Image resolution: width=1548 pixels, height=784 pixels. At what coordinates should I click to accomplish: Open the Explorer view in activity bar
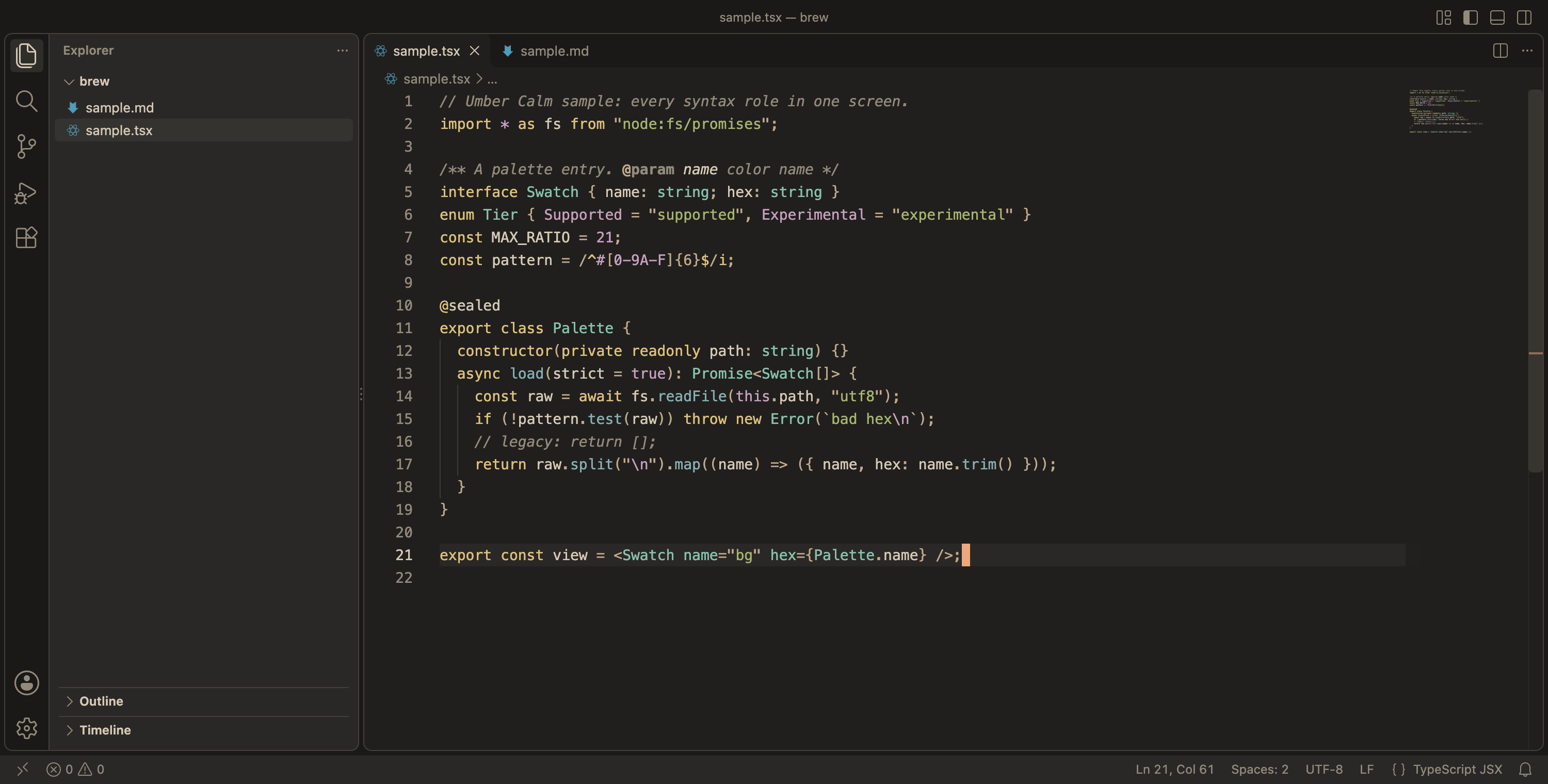26,55
